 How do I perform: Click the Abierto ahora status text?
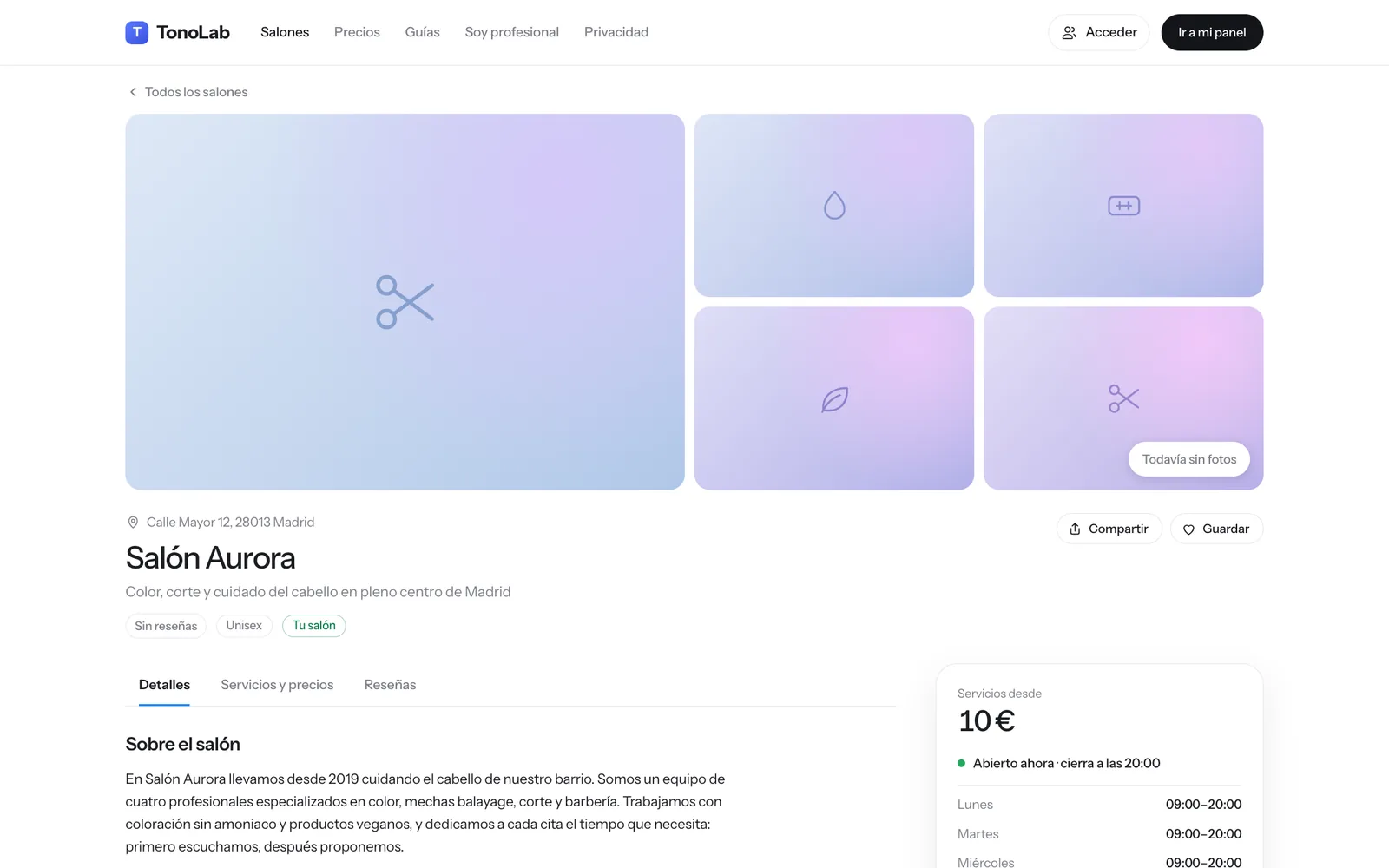click(x=1067, y=764)
